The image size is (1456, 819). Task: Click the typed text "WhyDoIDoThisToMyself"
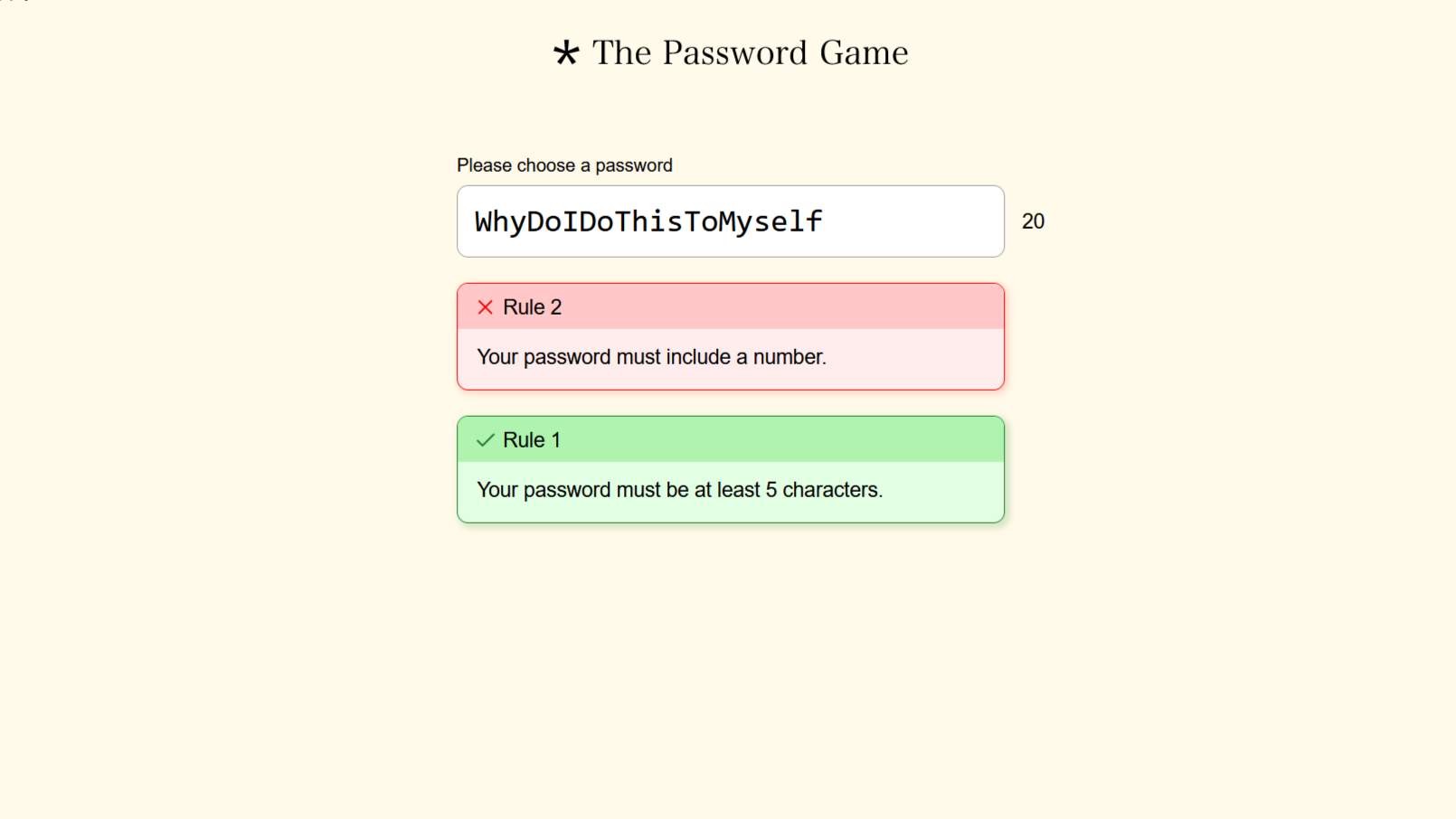click(648, 221)
